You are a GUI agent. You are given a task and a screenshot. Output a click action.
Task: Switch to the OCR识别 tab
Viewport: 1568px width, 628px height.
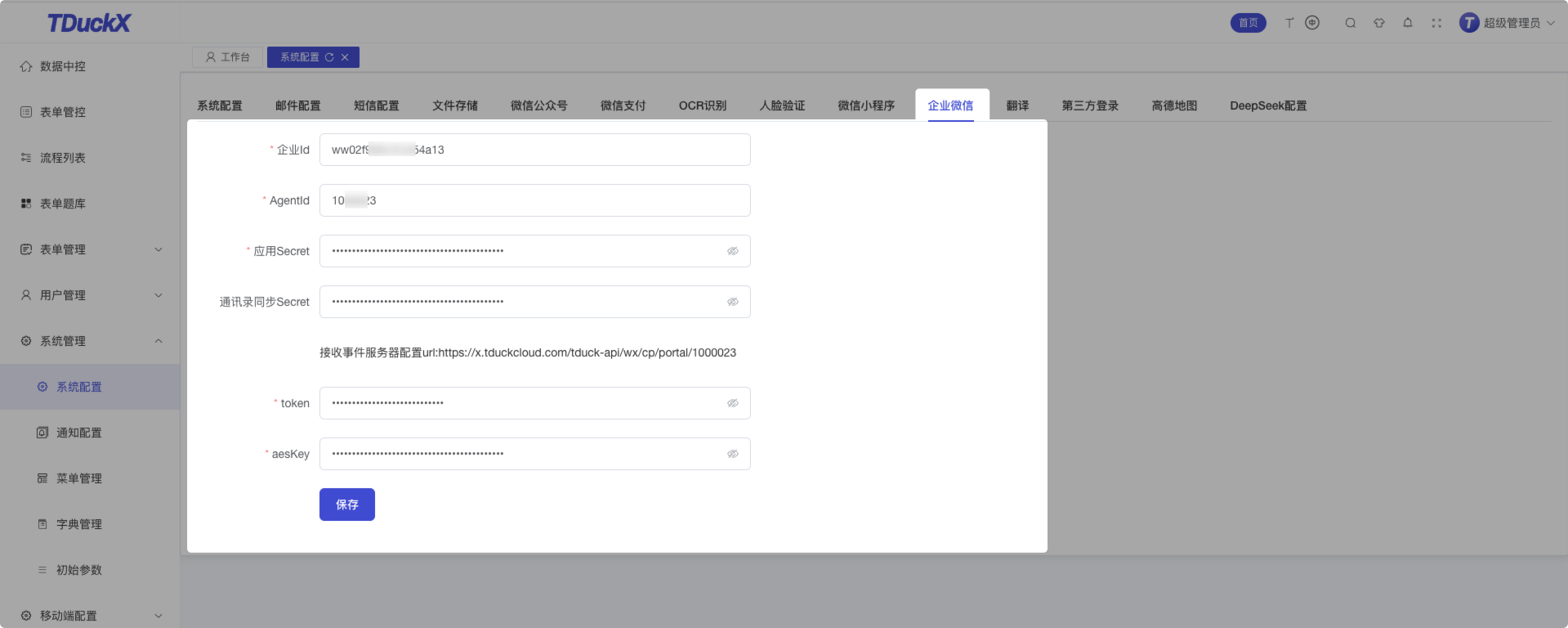click(703, 105)
